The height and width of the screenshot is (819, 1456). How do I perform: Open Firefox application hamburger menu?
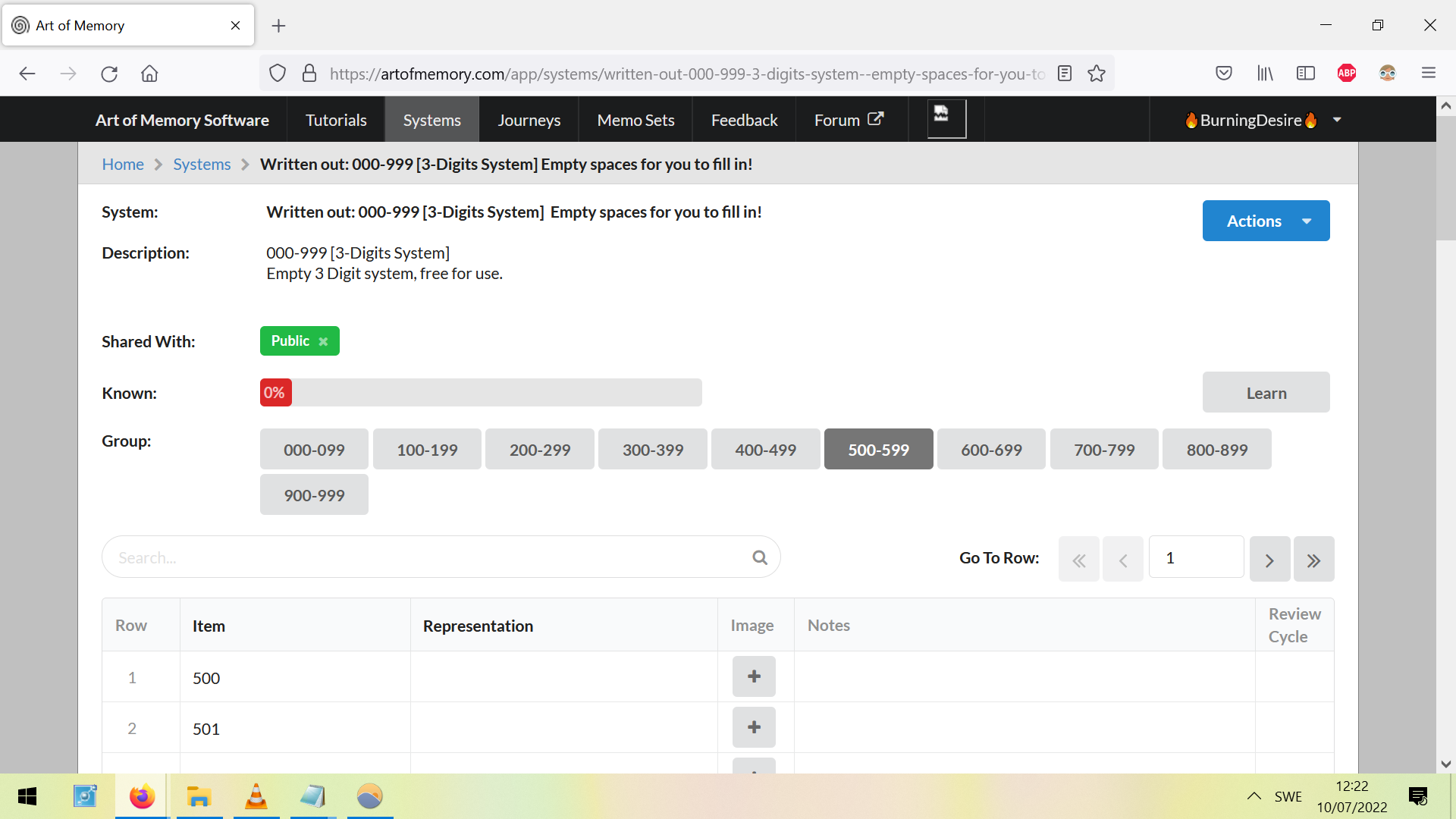(1429, 74)
